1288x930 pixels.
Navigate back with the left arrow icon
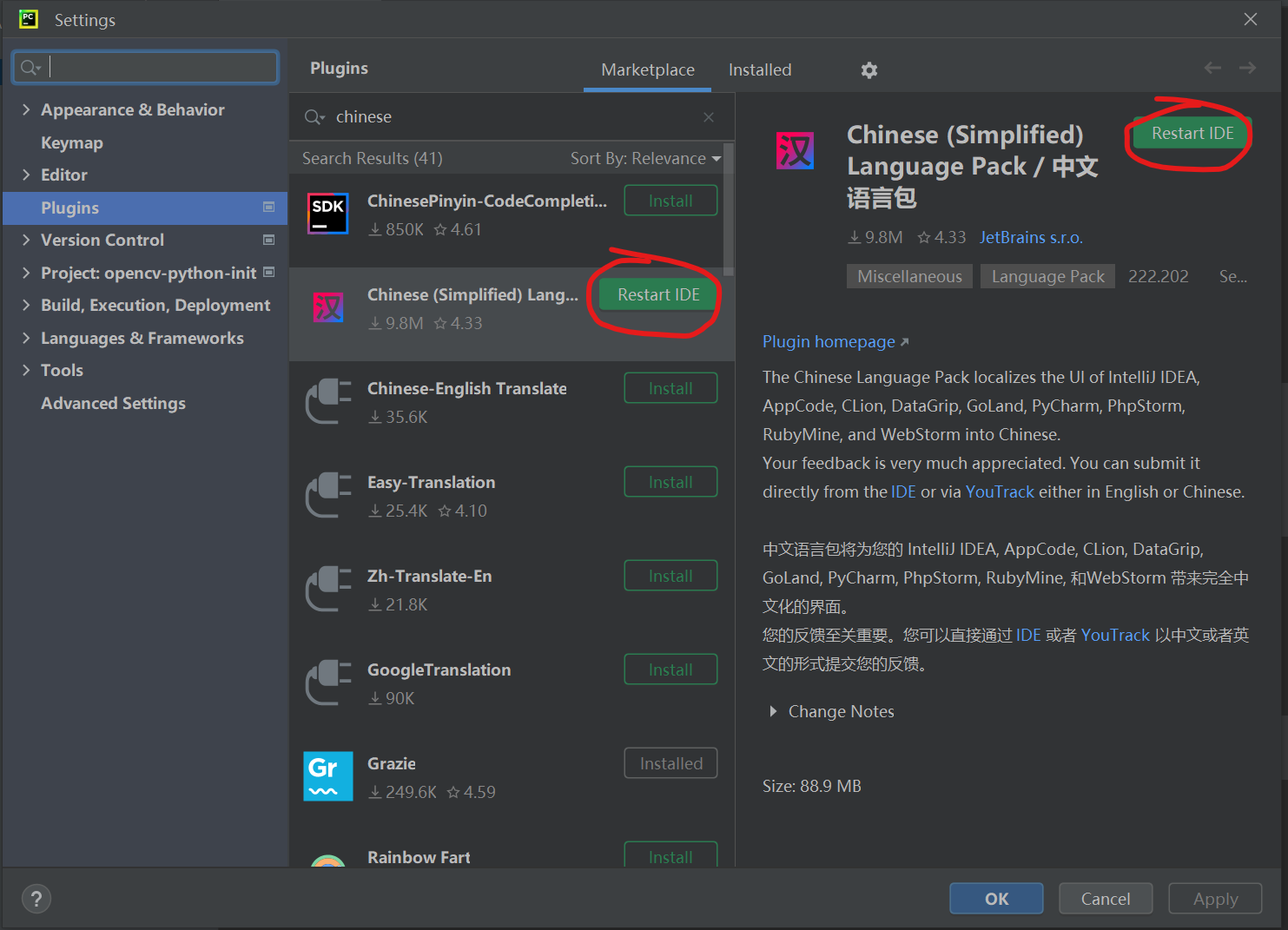[1212, 68]
